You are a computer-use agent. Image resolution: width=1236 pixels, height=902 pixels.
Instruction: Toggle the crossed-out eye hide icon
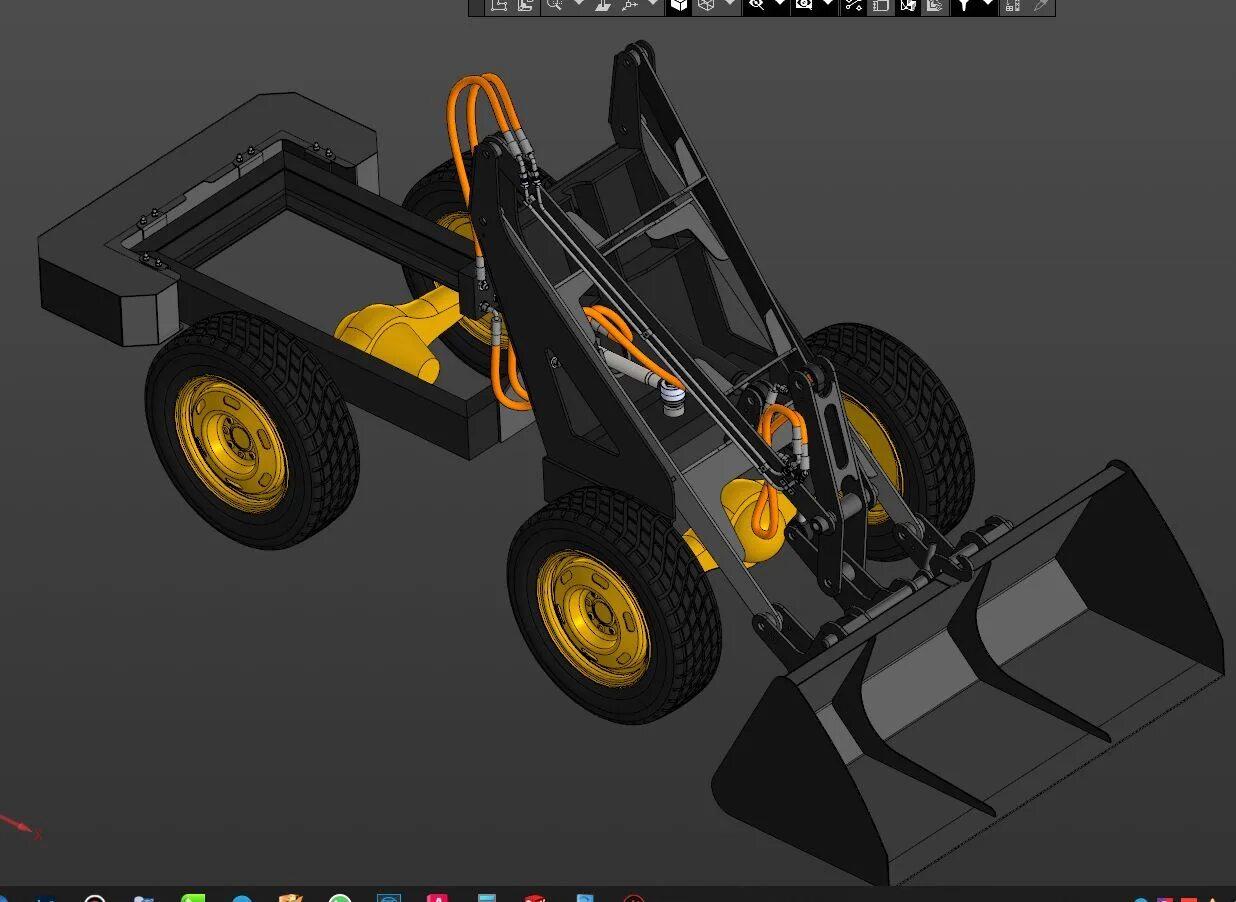click(x=756, y=5)
